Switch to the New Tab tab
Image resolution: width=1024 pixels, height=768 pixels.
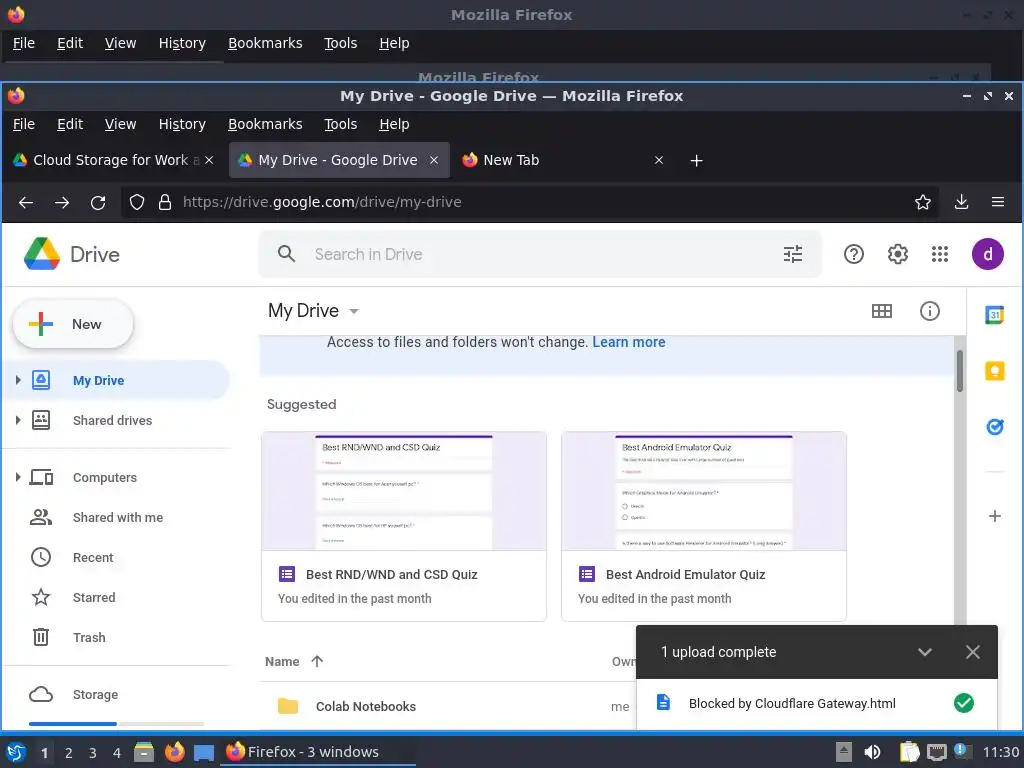(563, 160)
